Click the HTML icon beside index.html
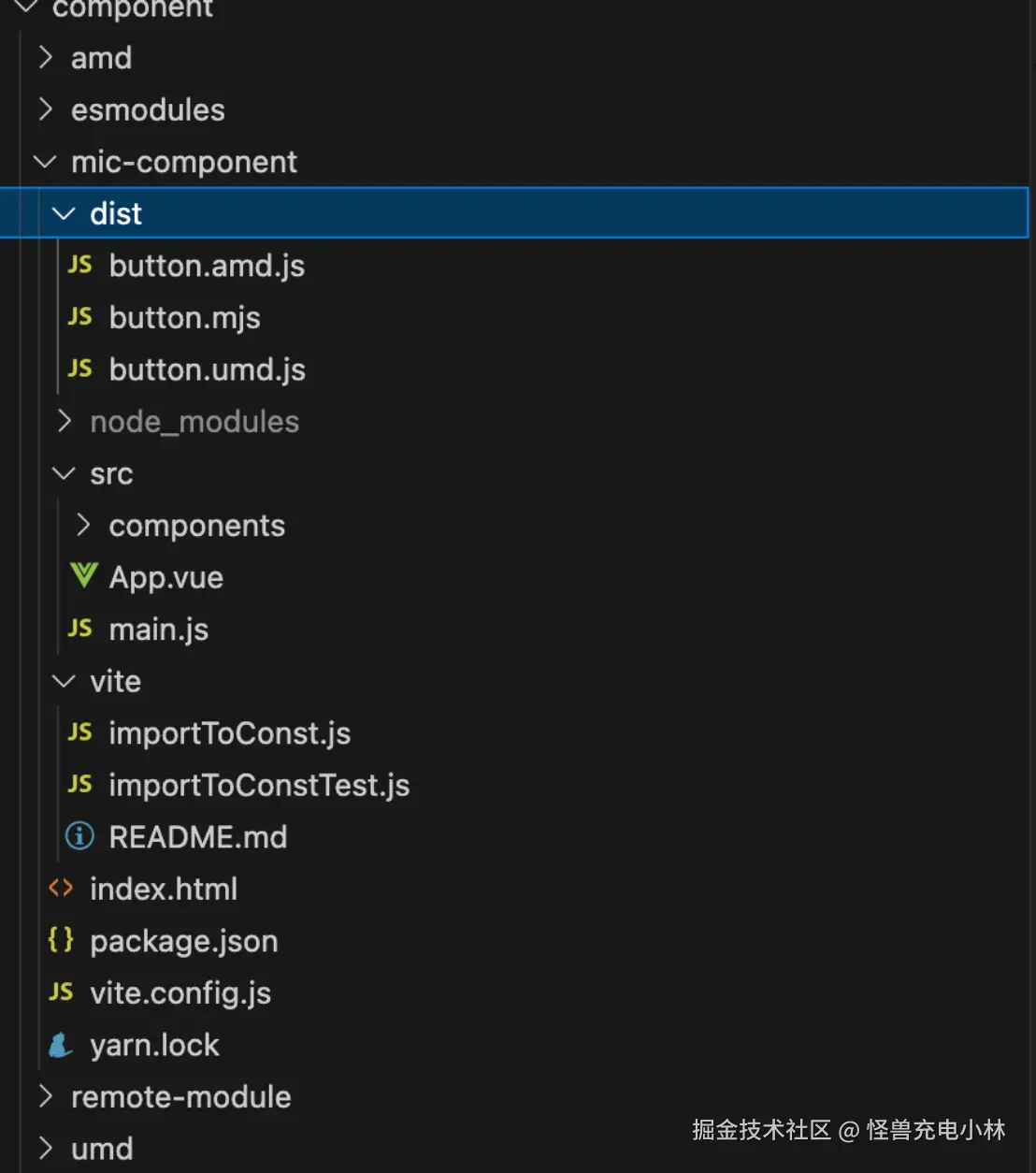This screenshot has height=1173, width=1036. 61,889
